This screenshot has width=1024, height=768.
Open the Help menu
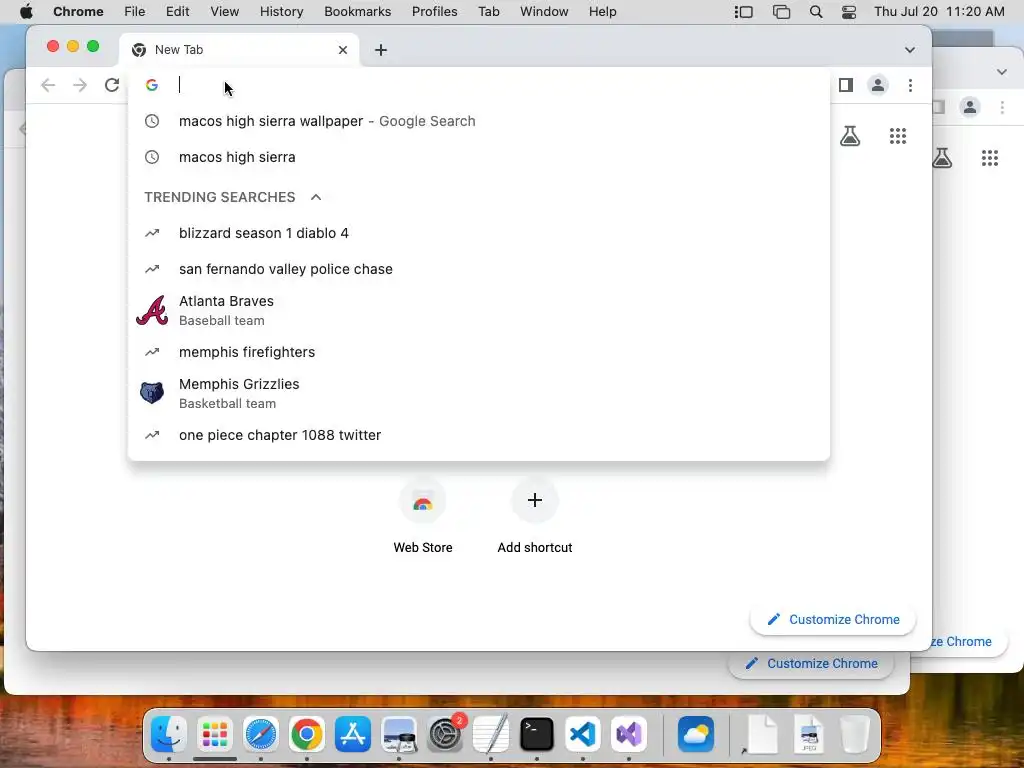602,12
